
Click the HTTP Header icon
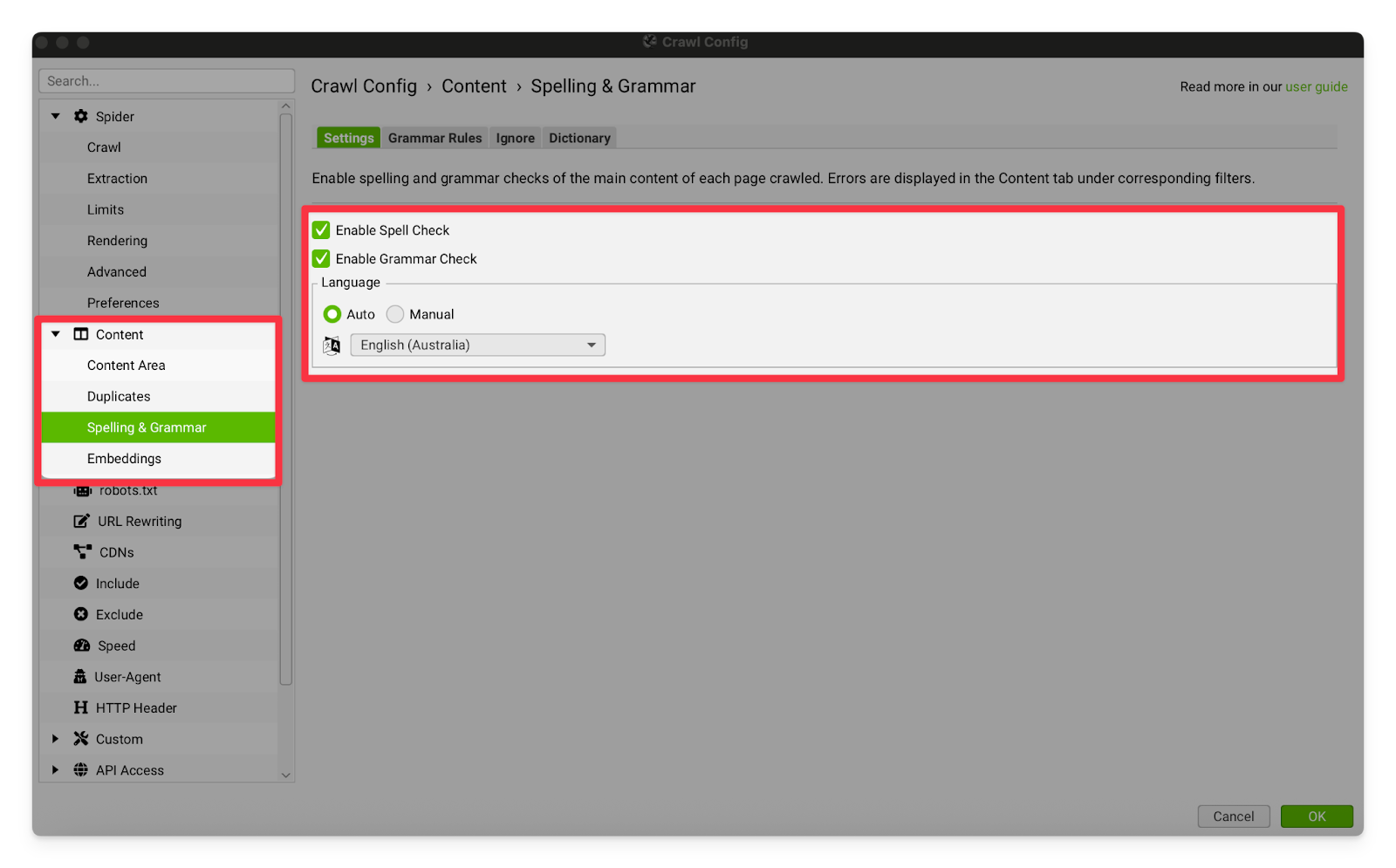pyautogui.click(x=81, y=707)
